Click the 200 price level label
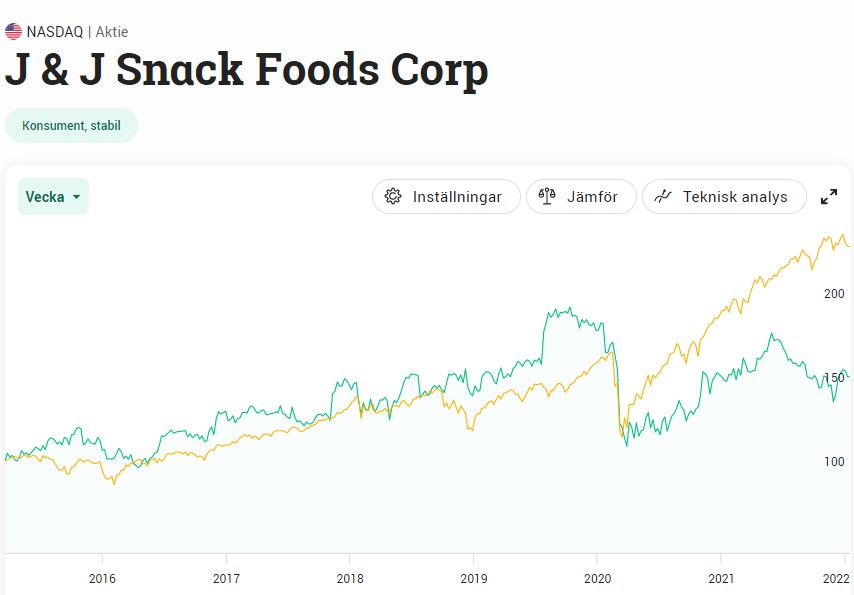This screenshot has width=854, height=595. 833,293
